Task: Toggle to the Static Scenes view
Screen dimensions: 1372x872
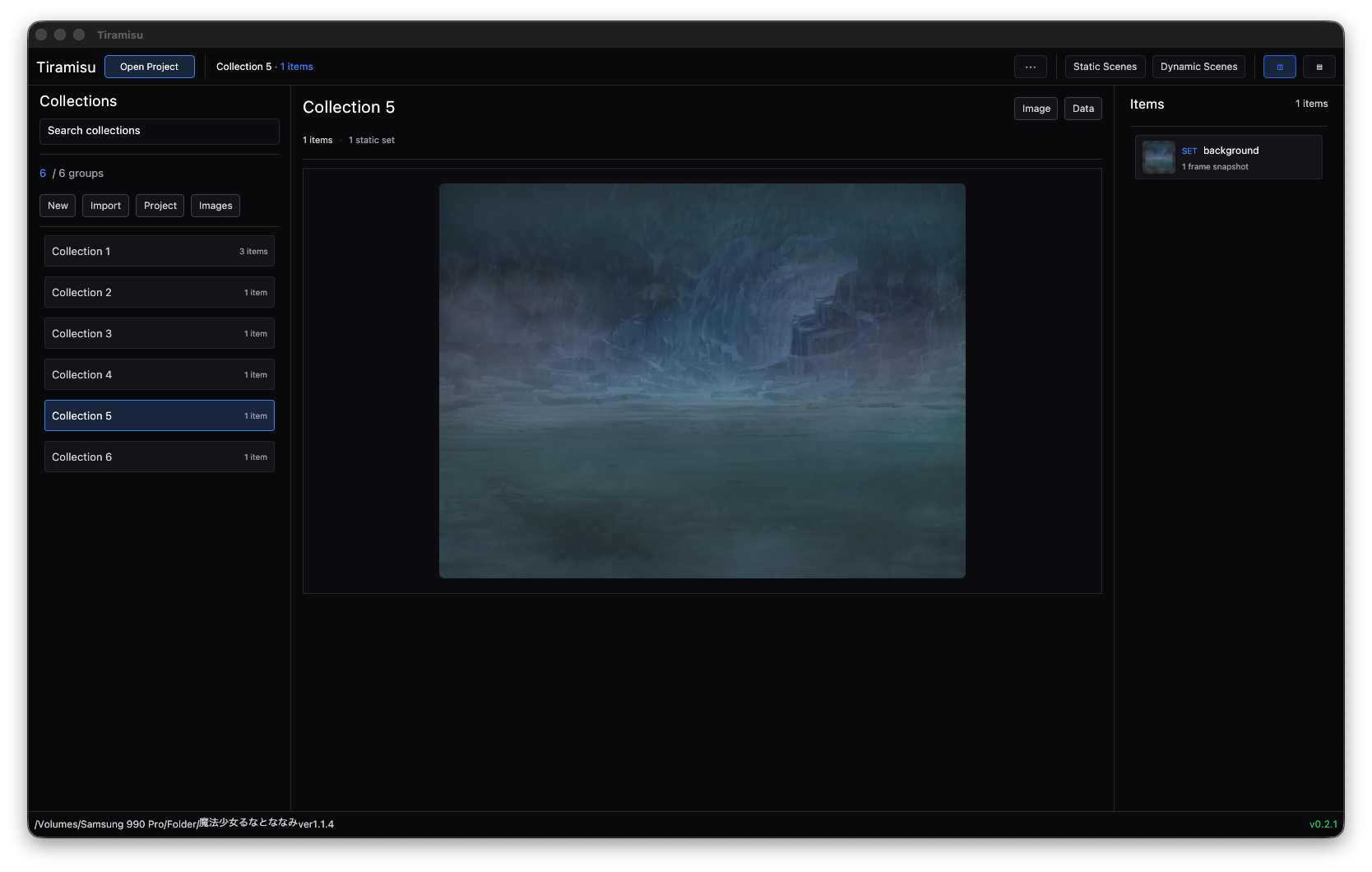Action: point(1105,67)
